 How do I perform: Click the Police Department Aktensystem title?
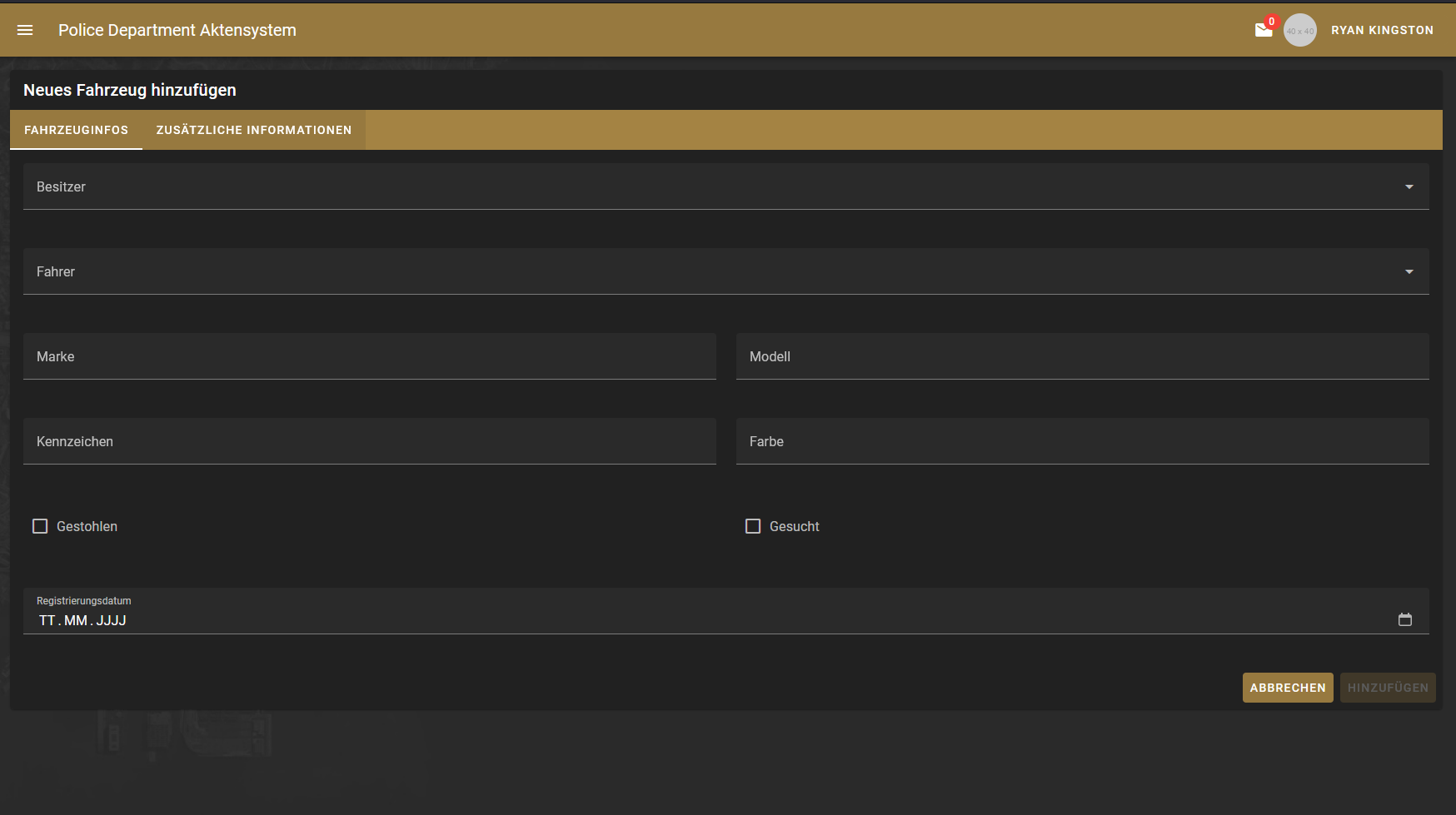[x=177, y=30]
